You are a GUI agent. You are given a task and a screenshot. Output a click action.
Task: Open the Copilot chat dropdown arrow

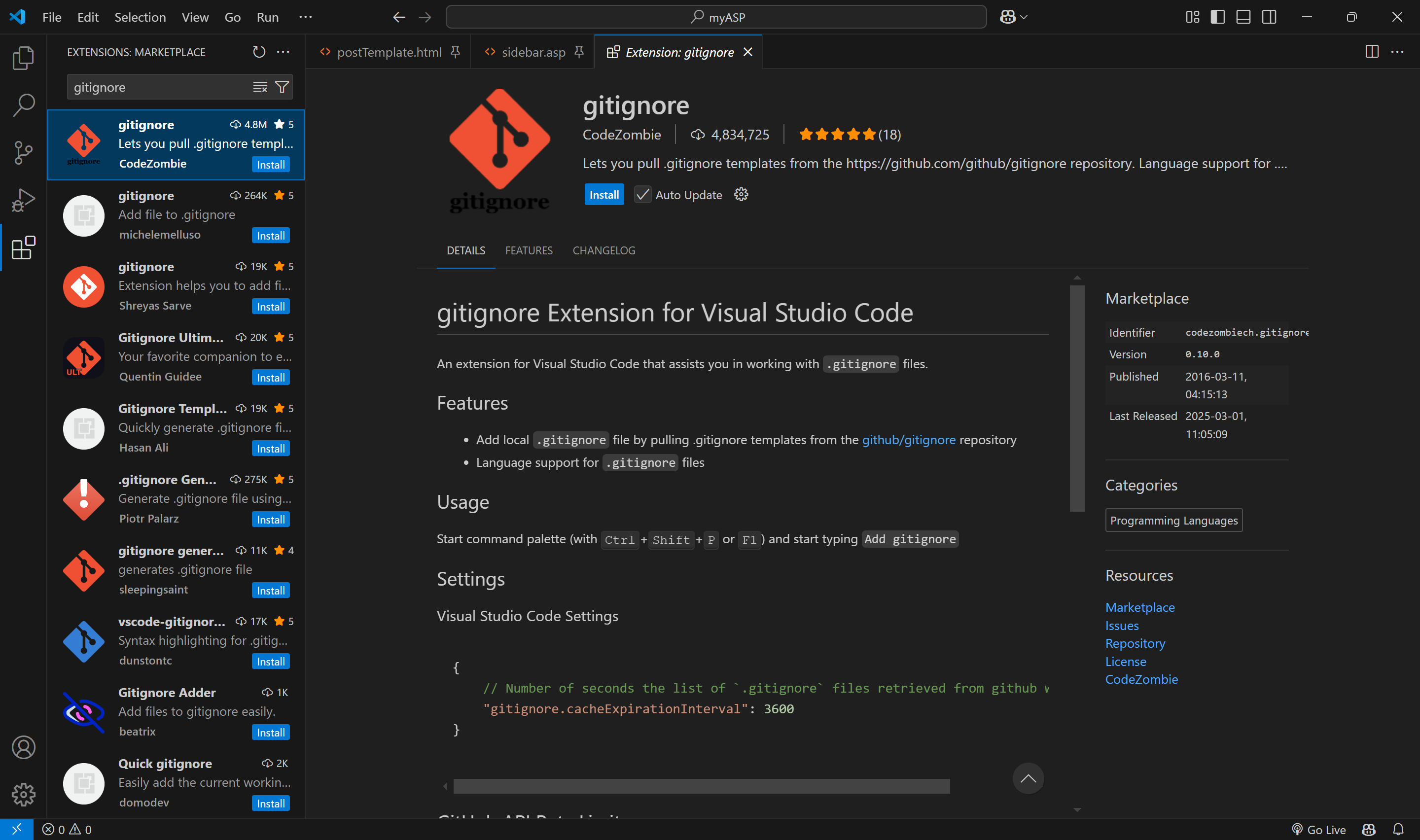(1024, 17)
